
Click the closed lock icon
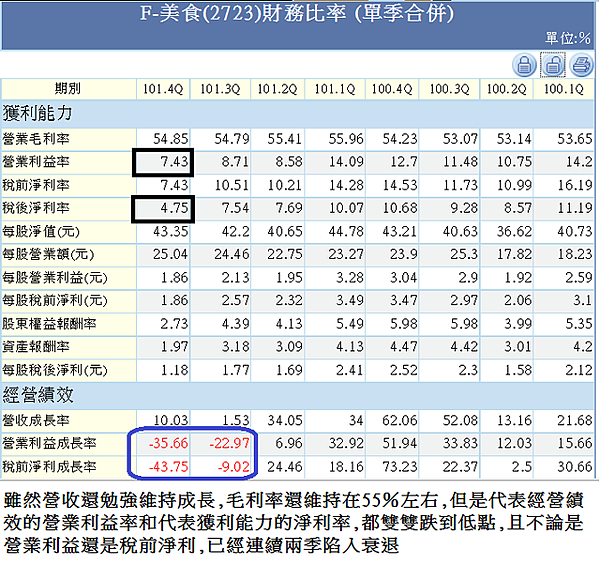point(524,64)
